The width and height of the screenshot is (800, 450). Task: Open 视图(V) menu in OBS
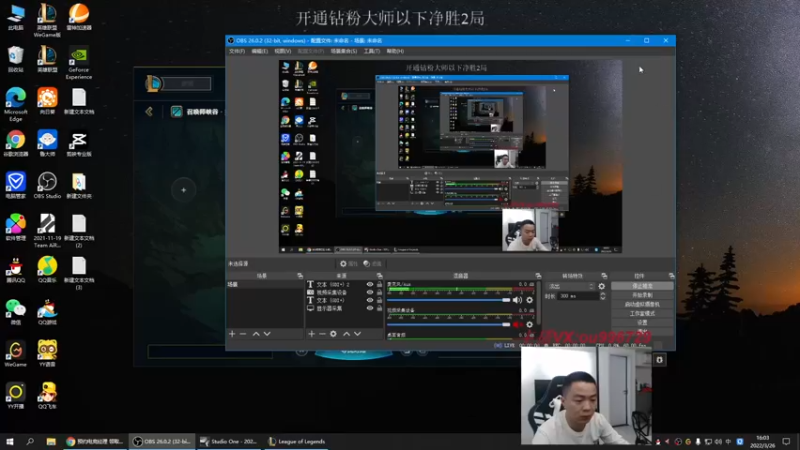(283, 51)
